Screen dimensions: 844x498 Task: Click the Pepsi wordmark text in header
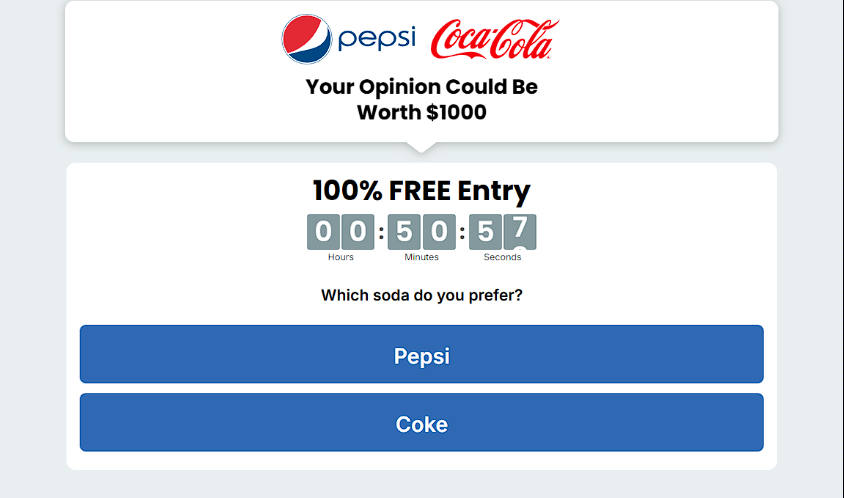[377, 38]
